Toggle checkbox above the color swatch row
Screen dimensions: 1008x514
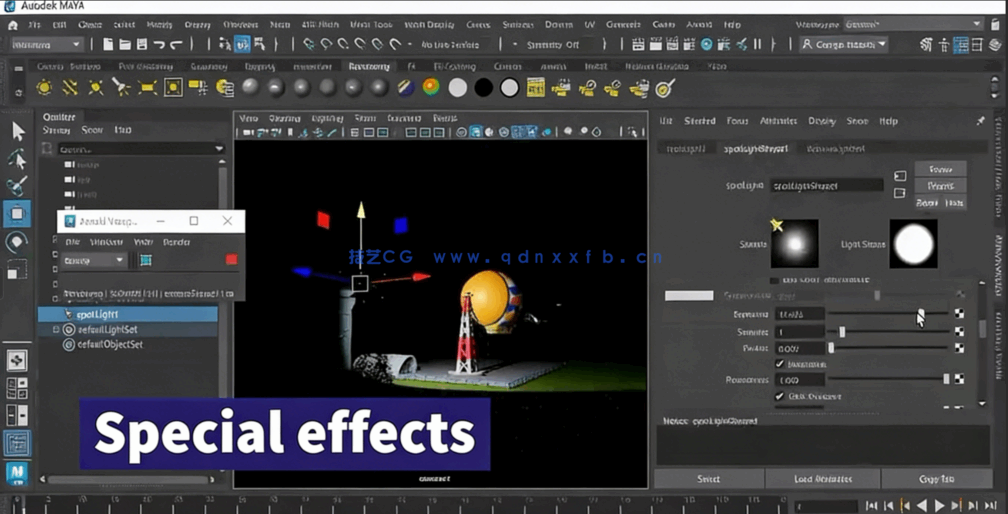point(774,280)
